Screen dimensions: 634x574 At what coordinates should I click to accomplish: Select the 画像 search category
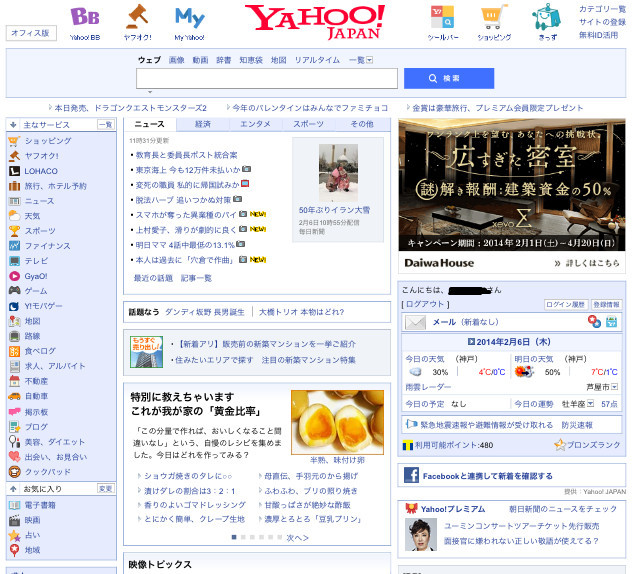(x=176, y=60)
